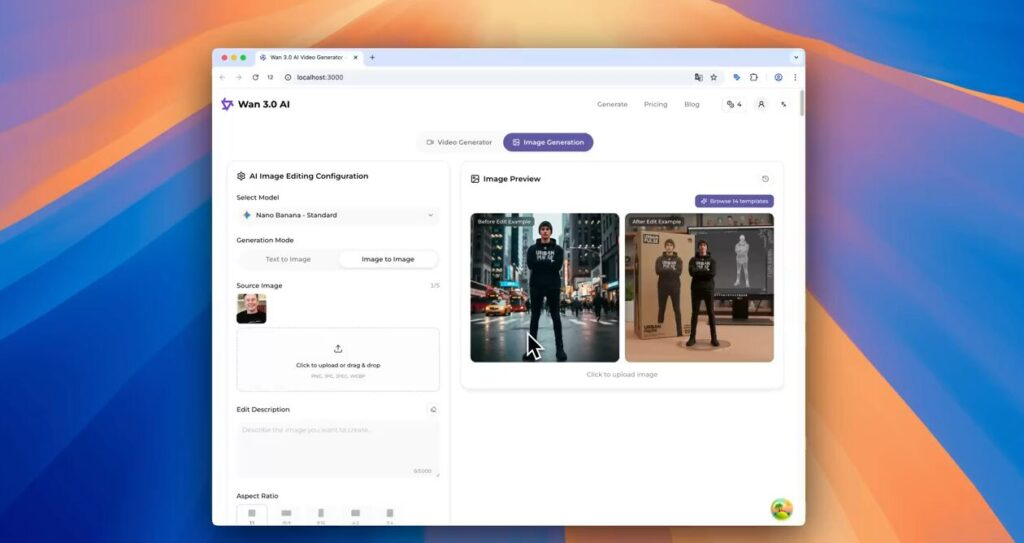Open the Generate nav link
The image size is (1024, 543).
pos(612,105)
